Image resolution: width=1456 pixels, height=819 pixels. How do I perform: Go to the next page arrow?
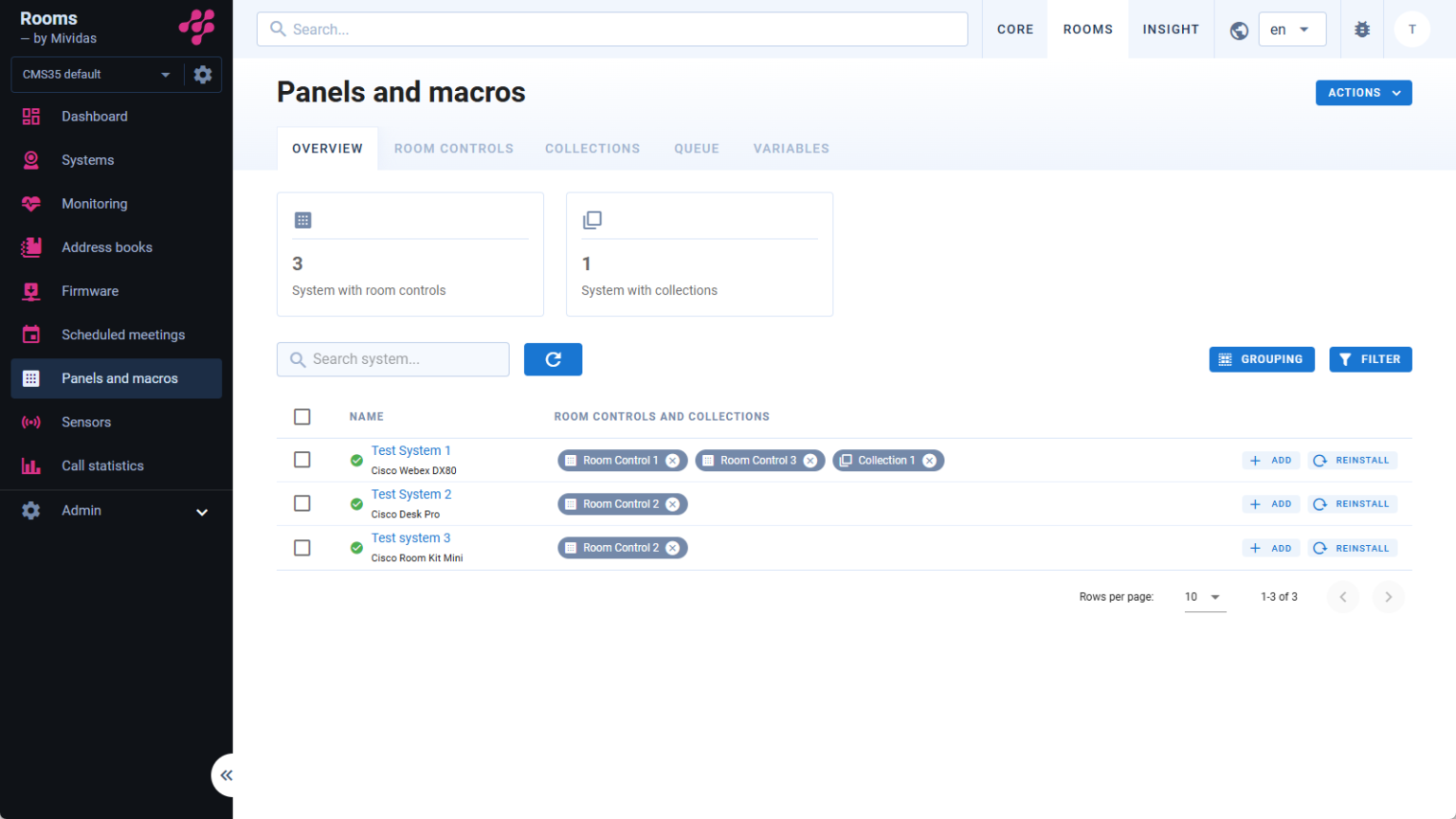1388,597
